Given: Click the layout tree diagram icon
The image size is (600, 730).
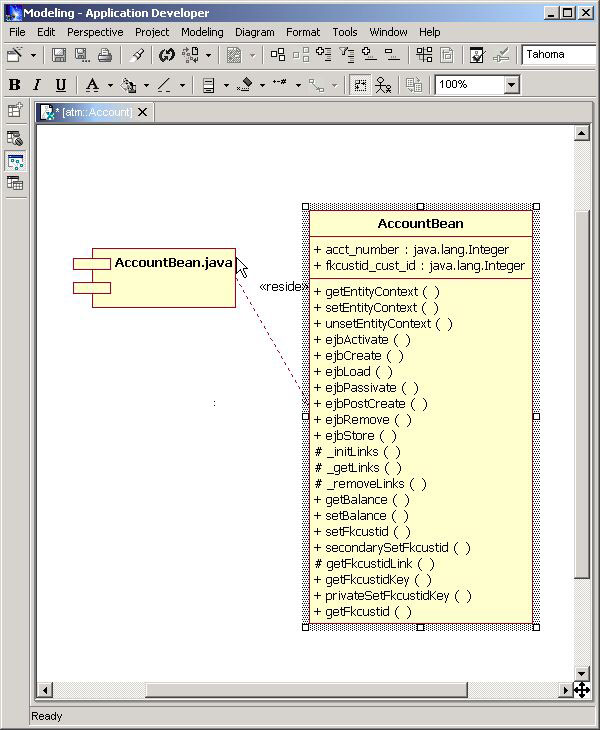Looking at the screenshot, I should pos(424,54).
